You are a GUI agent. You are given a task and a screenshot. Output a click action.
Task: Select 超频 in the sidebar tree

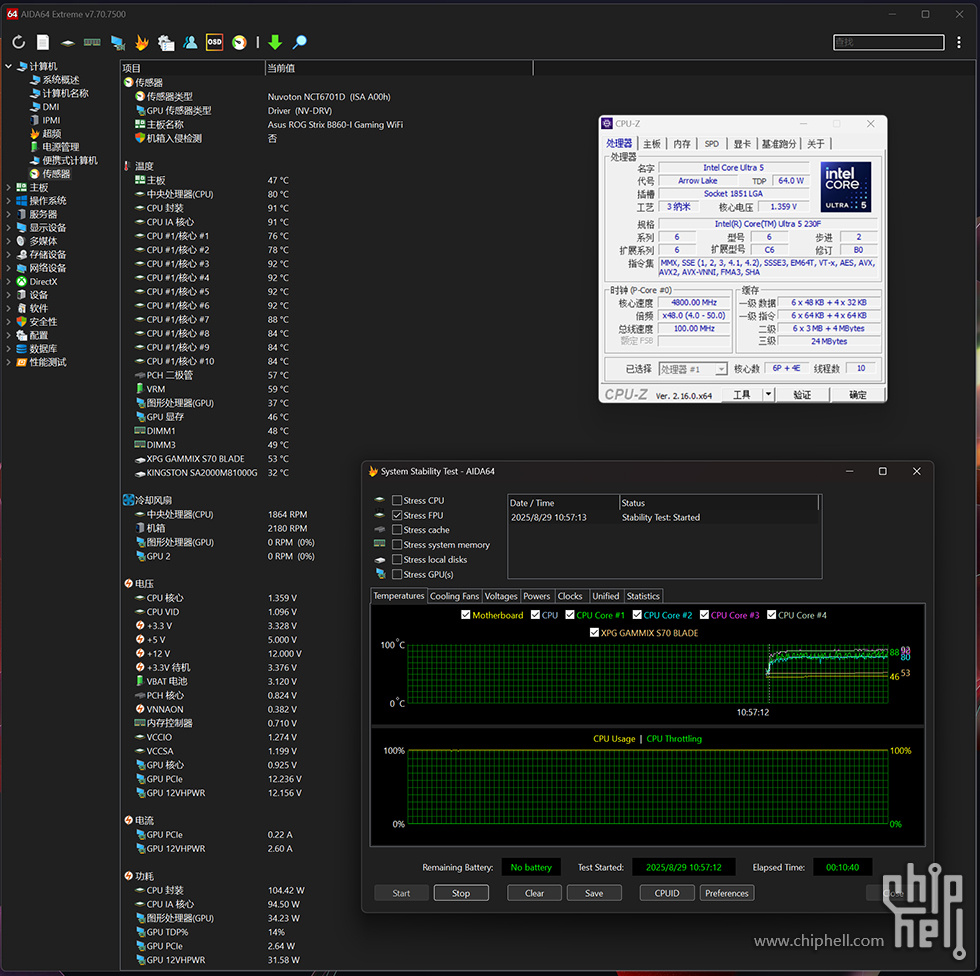[52, 134]
